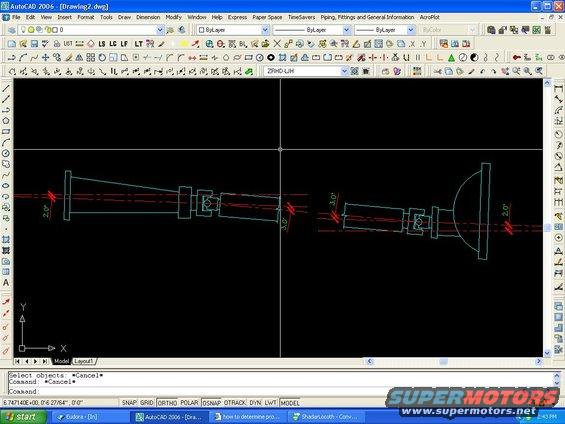Viewport: 565px width, 424px height.
Task: Click the green triangle toolbar icon
Action: coord(451,57)
